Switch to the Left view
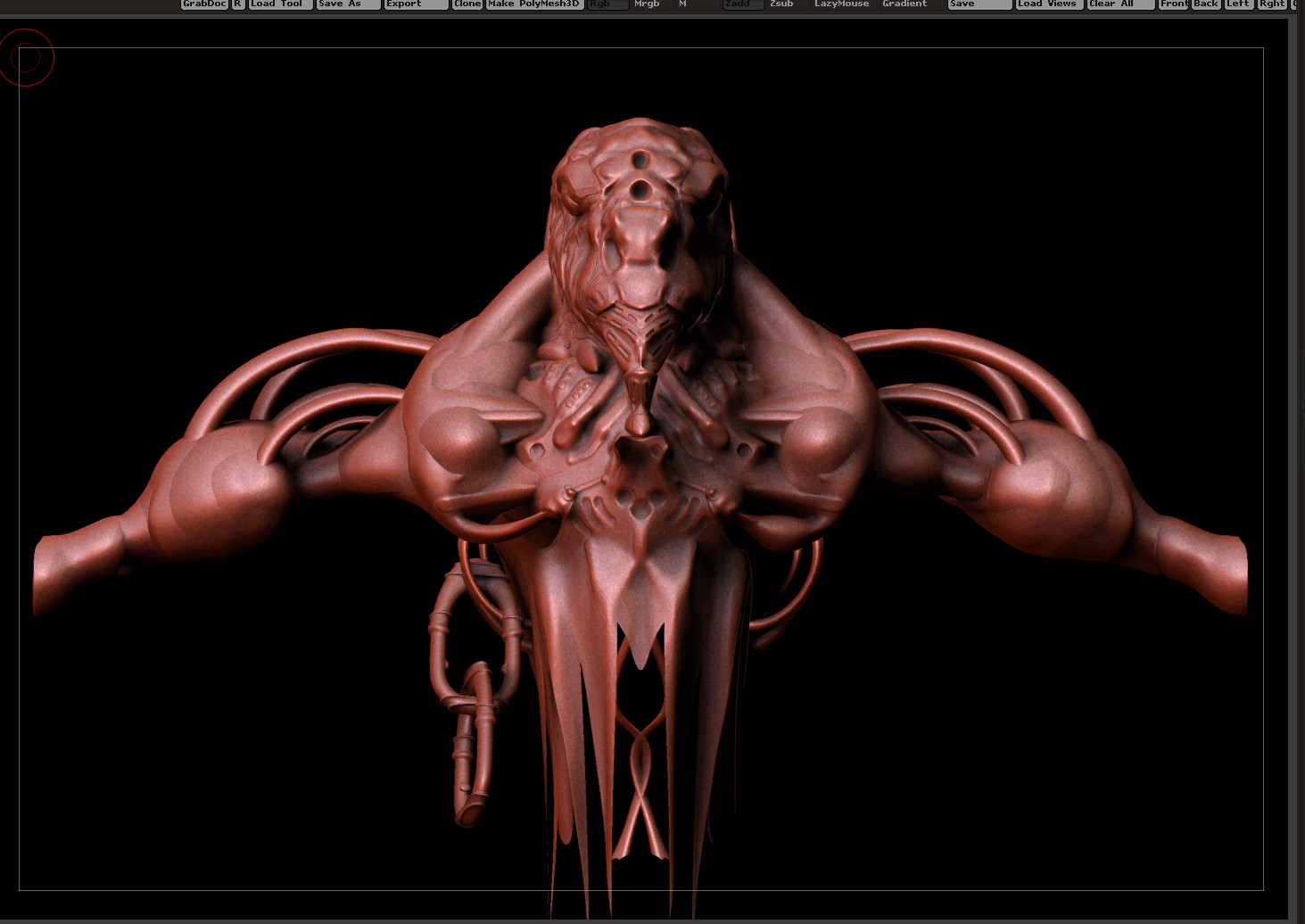This screenshot has width=1305, height=924. point(1239,4)
